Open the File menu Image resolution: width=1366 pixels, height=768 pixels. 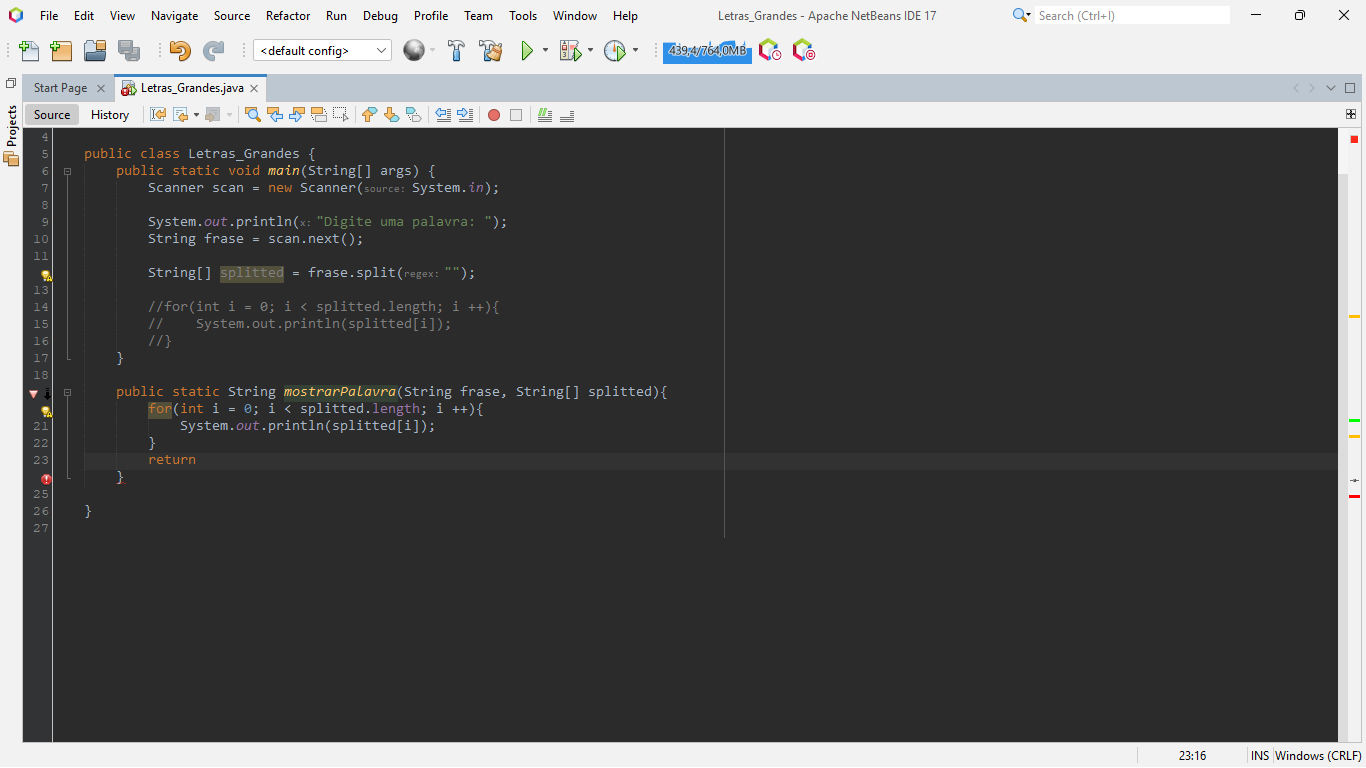coord(49,16)
